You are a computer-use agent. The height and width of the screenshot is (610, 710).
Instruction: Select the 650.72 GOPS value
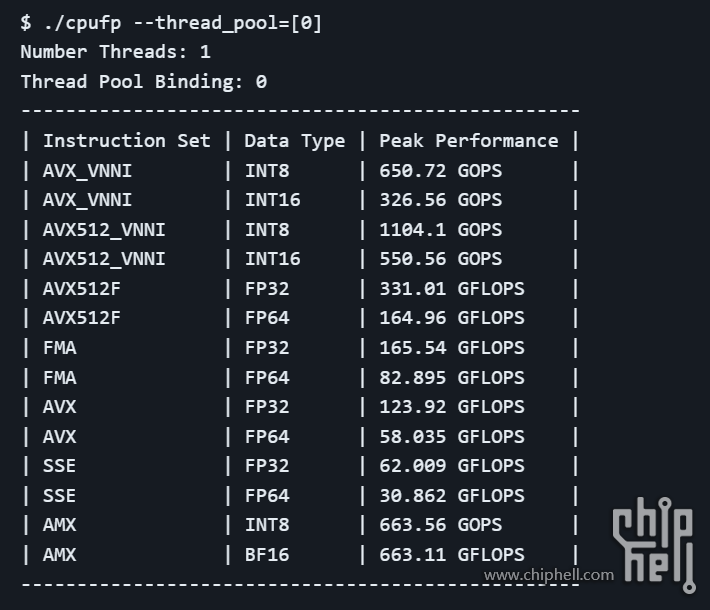pyautogui.click(x=441, y=171)
